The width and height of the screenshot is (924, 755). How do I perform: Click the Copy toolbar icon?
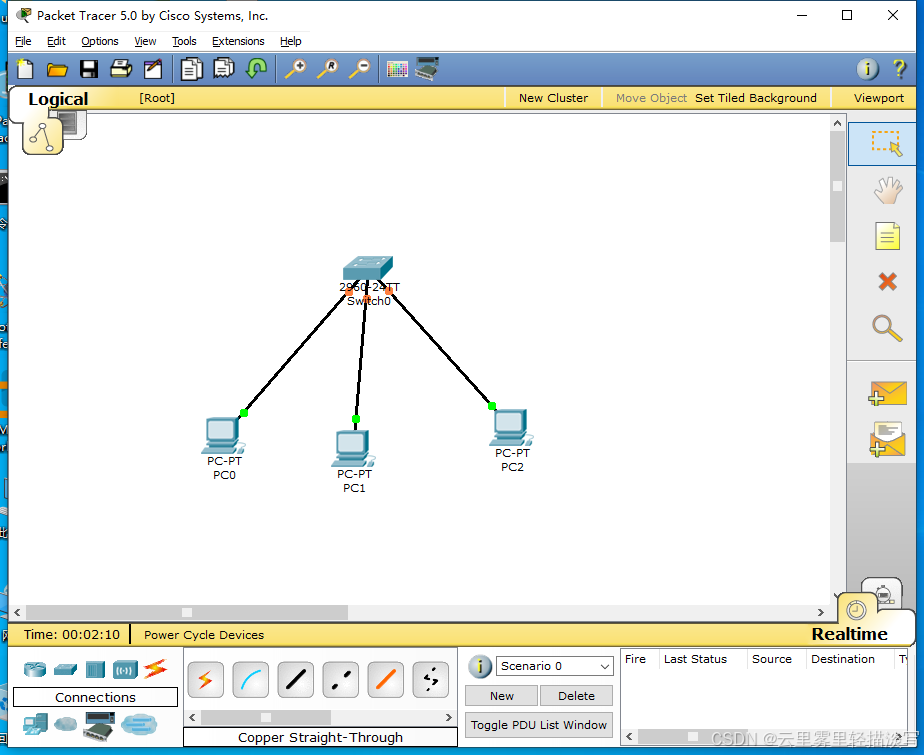[192, 69]
